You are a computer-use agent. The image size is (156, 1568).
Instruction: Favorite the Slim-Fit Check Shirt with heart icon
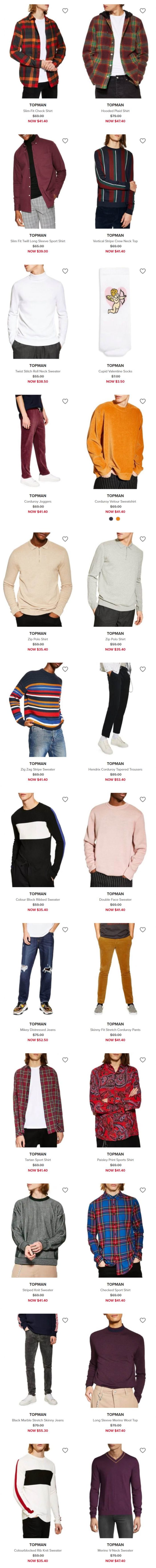click(x=65, y=10)
